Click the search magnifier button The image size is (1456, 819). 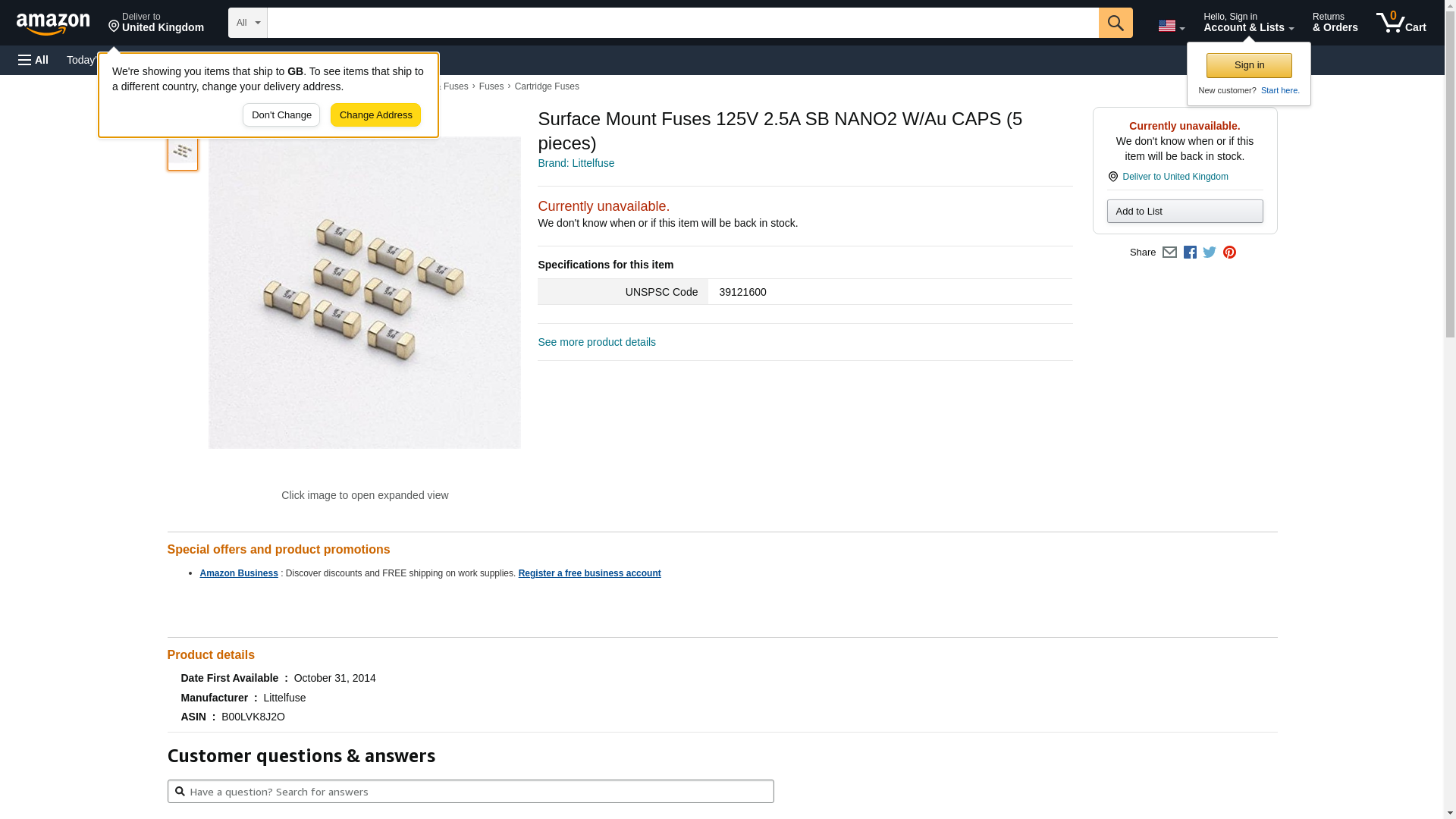(1115, 23)
